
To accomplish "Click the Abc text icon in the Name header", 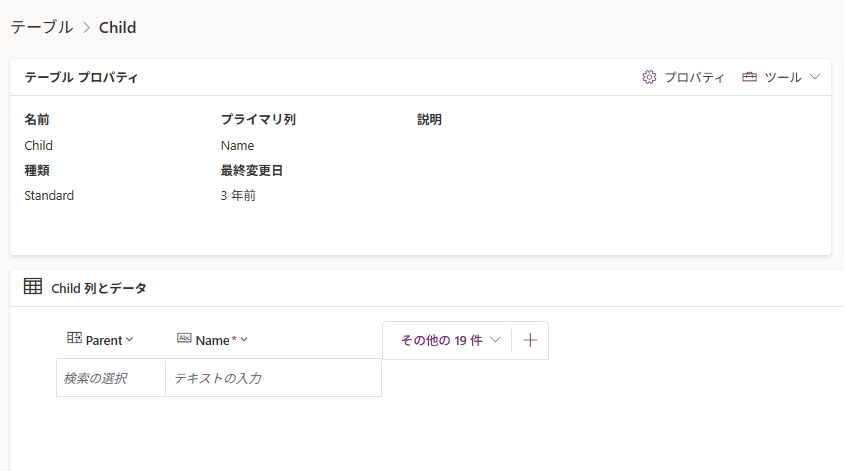I will pyautogui.click(x=184, y=340).
